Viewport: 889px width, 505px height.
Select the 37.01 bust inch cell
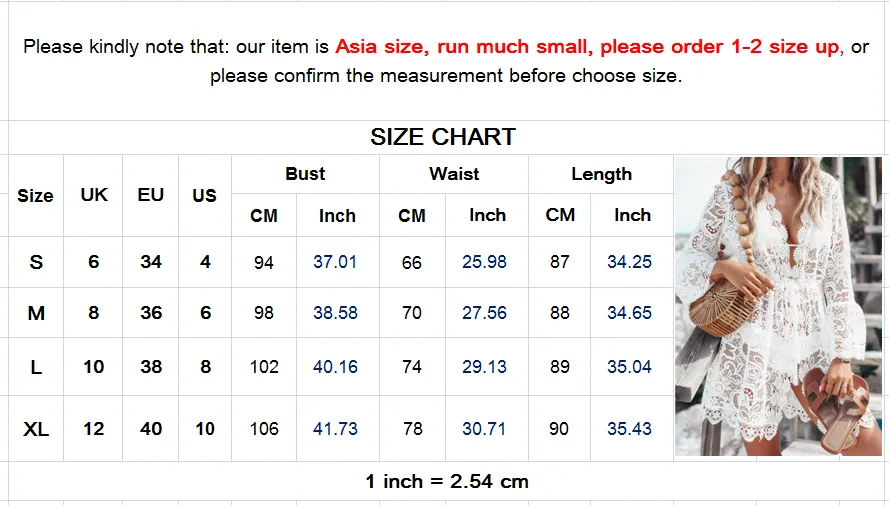335,262
